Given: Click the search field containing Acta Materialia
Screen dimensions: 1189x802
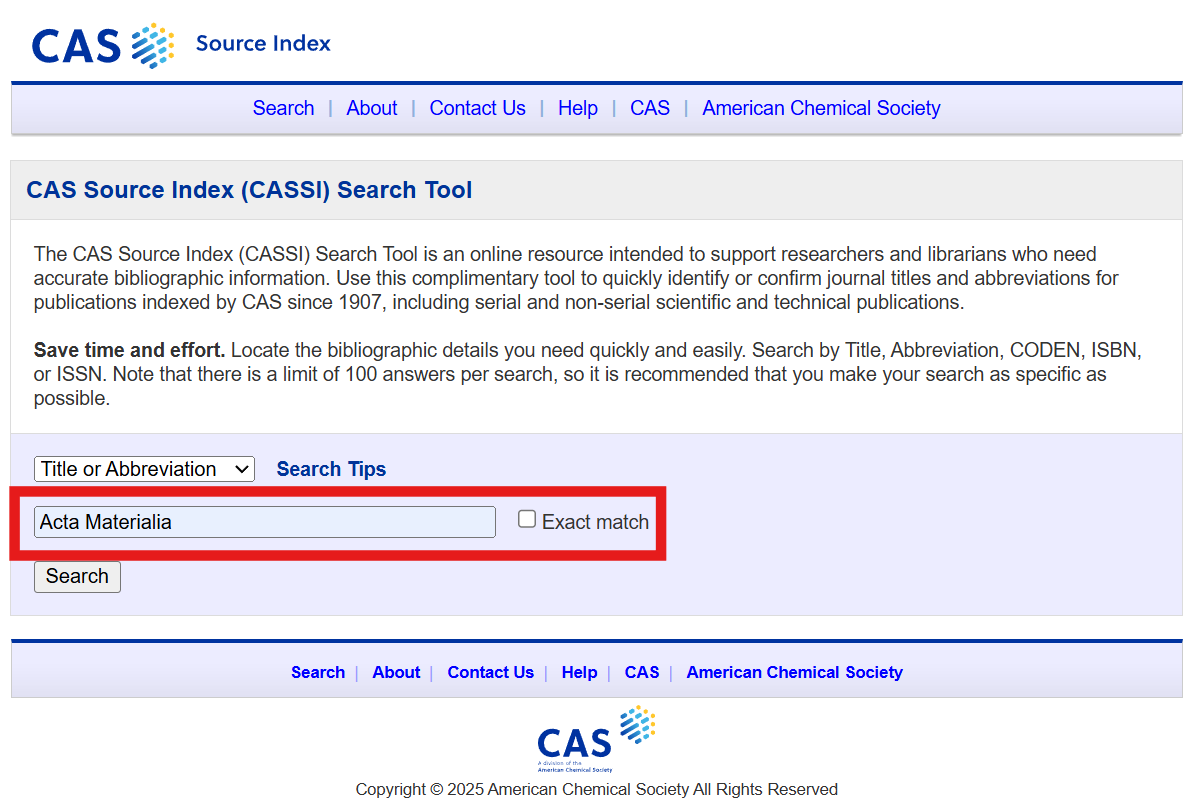Looking at the screenshot, I should coord(265,522).
